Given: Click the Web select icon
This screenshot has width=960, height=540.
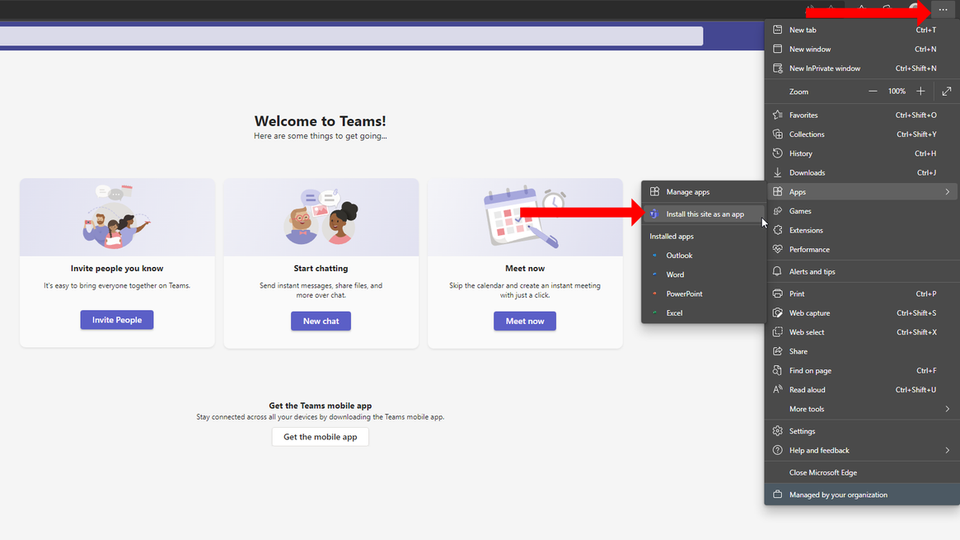Looking at the screenshot, I should tap(778, 332).
